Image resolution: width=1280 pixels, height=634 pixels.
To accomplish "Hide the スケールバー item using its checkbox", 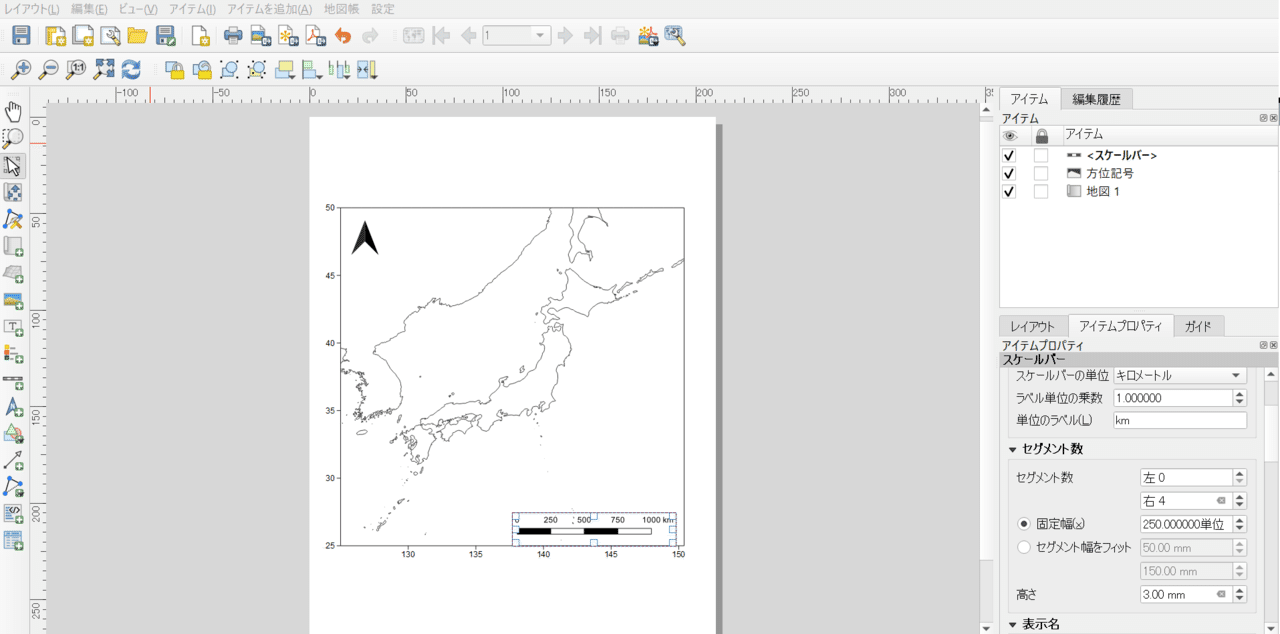I will [1008, 155].
